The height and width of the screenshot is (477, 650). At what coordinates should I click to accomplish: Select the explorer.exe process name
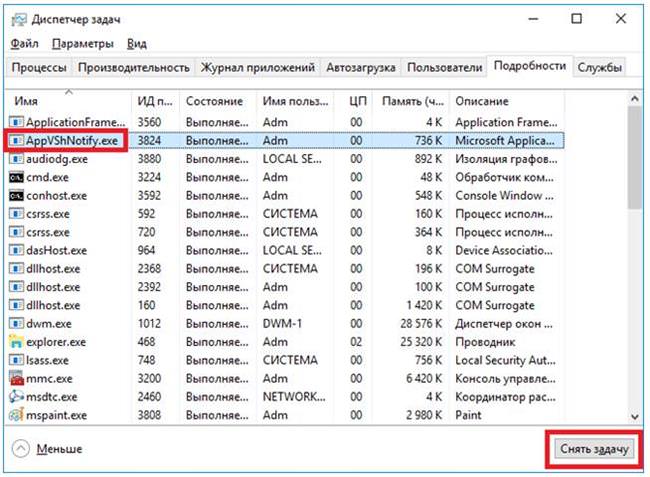point(56,342)
